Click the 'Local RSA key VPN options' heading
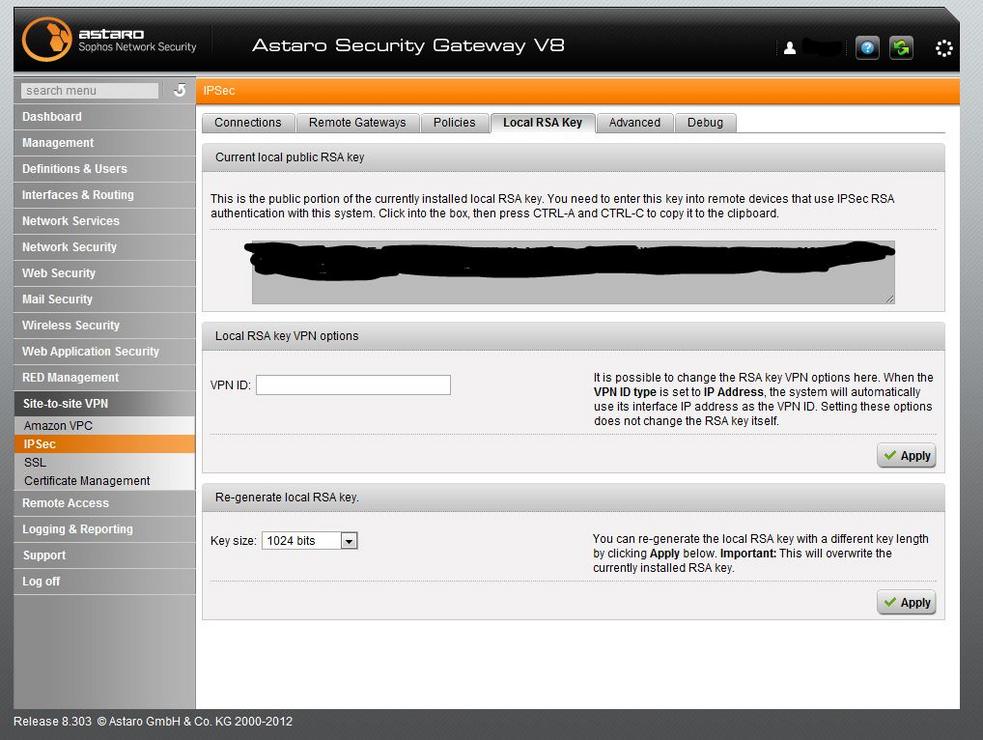The image size is (983, 740). pyautogui.click(x=286, y=336)
